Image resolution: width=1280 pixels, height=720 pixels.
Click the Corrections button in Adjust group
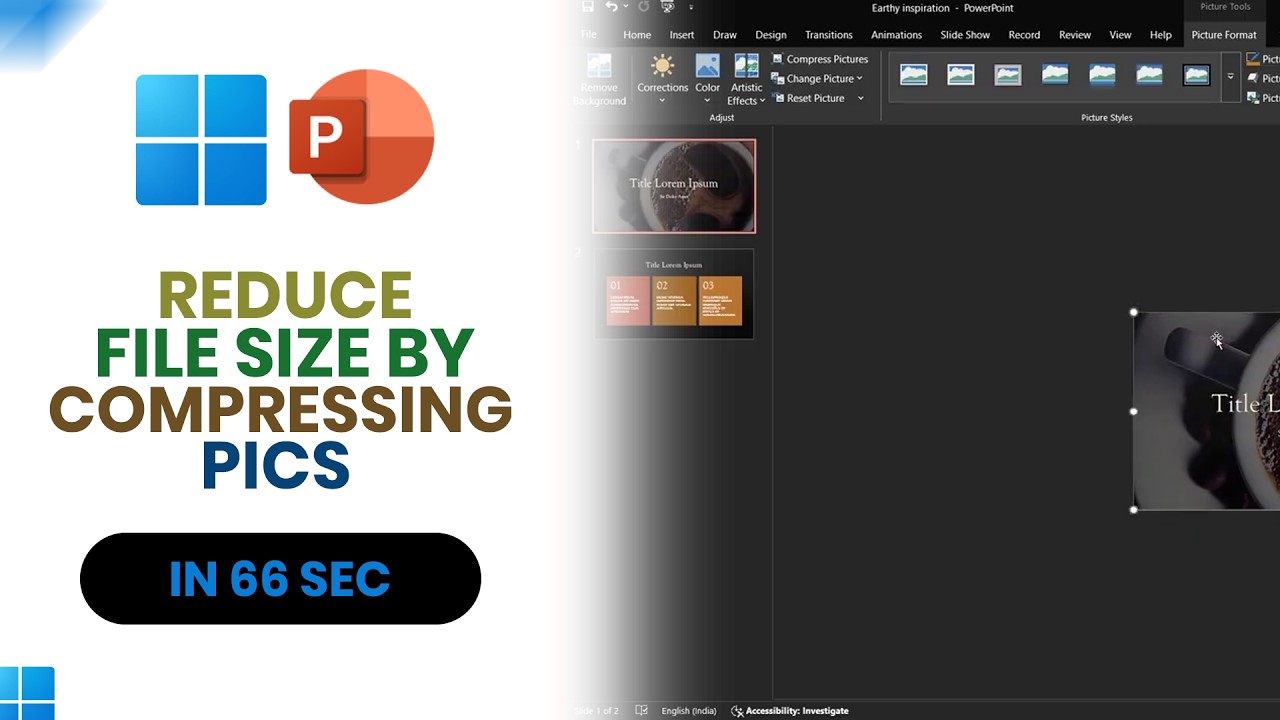pos(662,79)
